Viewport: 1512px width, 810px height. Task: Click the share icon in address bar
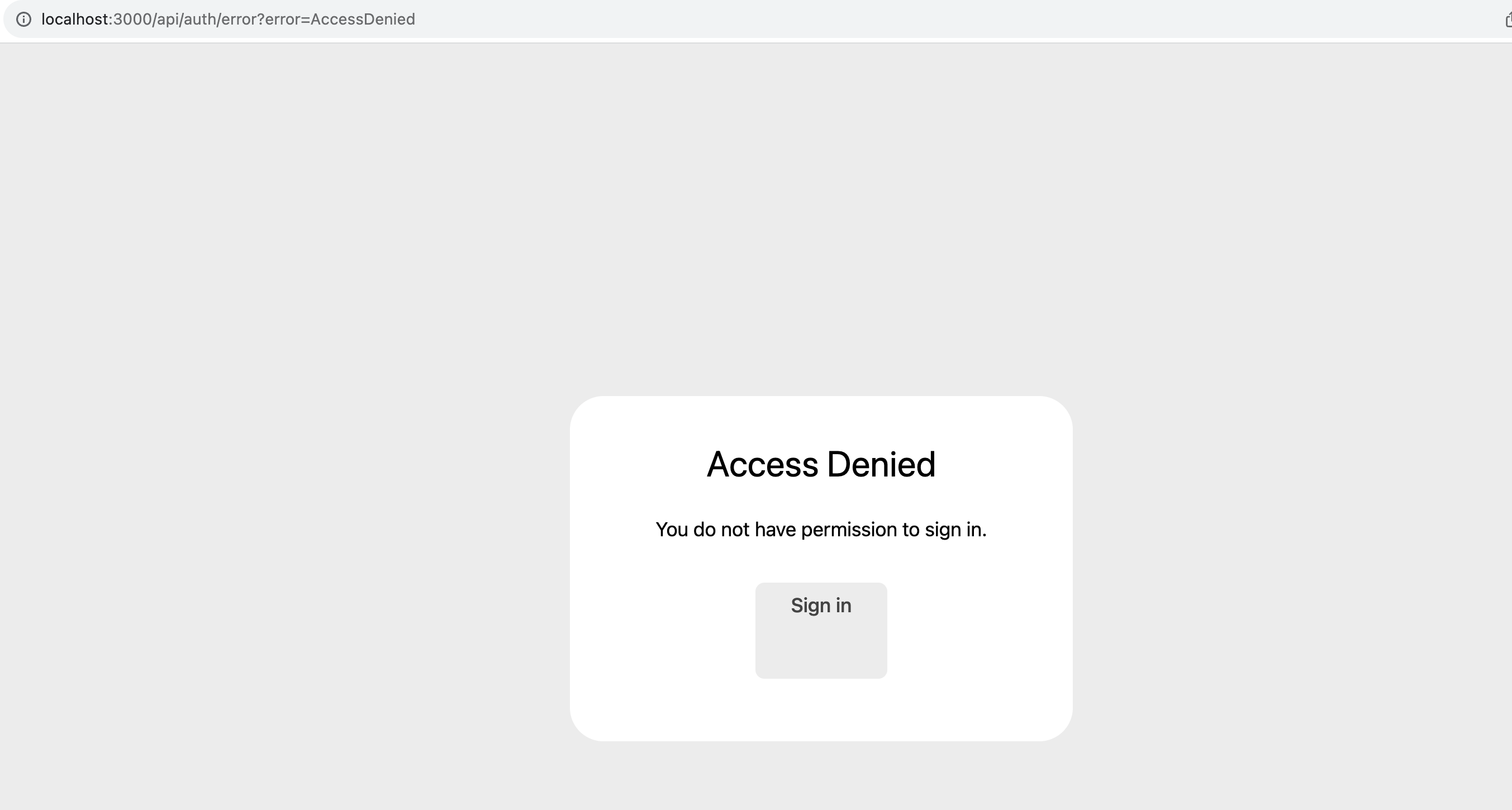coord(1508,20)
